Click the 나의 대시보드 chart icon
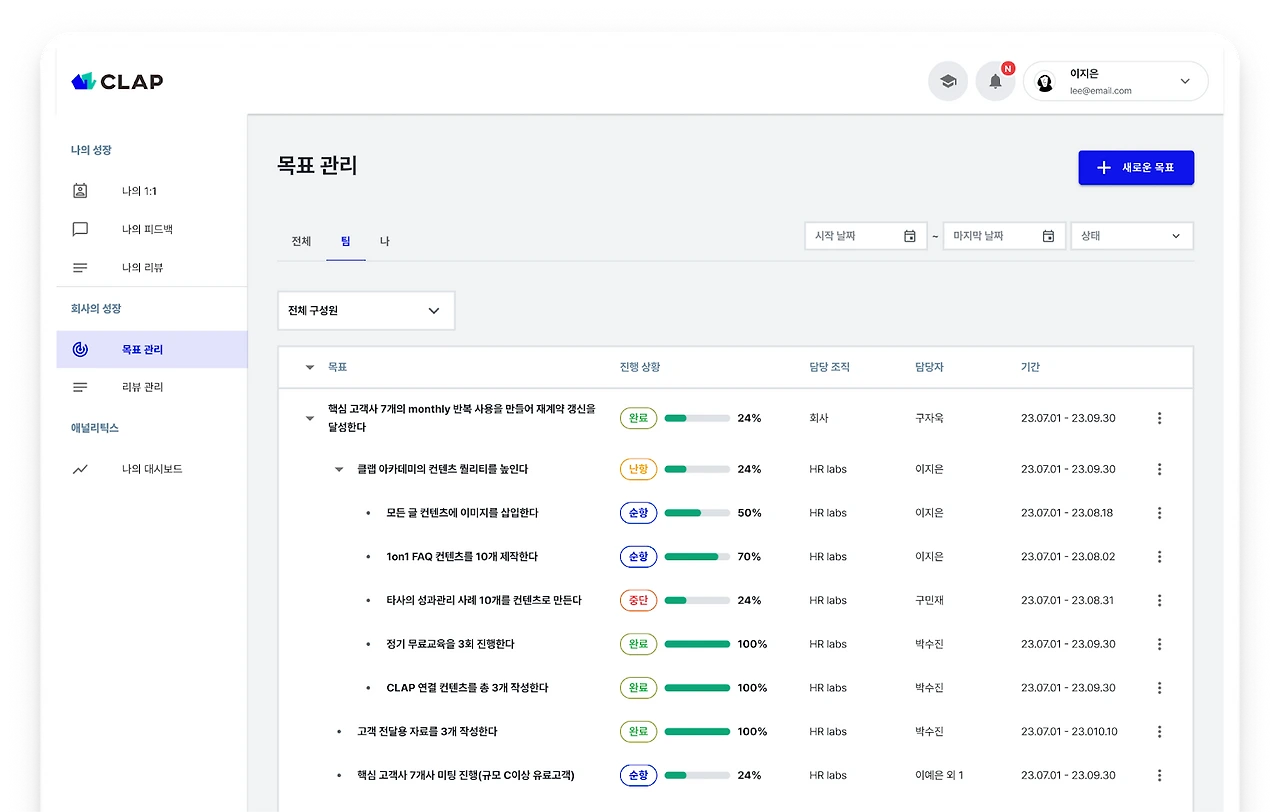 pyautogui.click(x=80, y=469)
